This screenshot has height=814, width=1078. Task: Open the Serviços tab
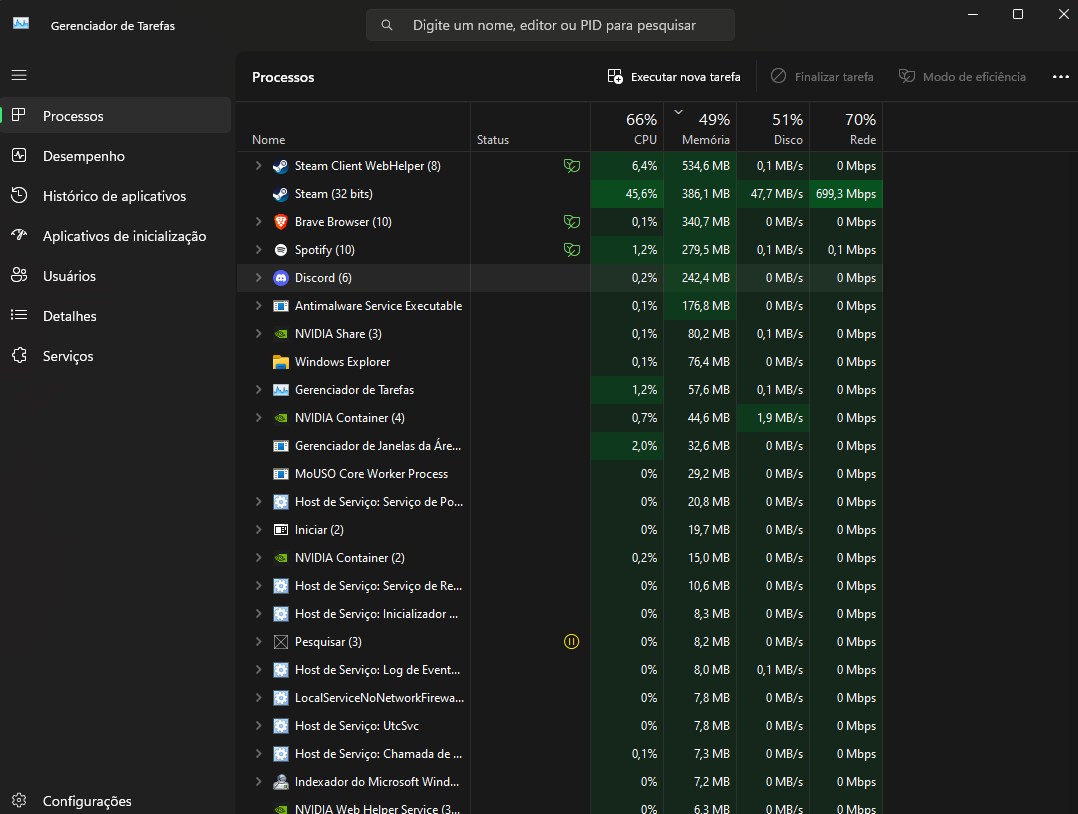[116, 356]
